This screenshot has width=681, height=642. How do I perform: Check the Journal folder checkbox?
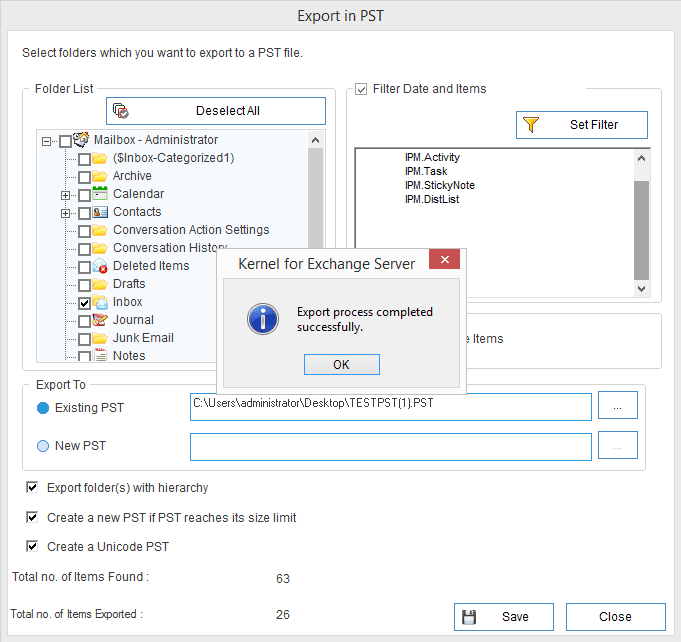tap(84, 321)
